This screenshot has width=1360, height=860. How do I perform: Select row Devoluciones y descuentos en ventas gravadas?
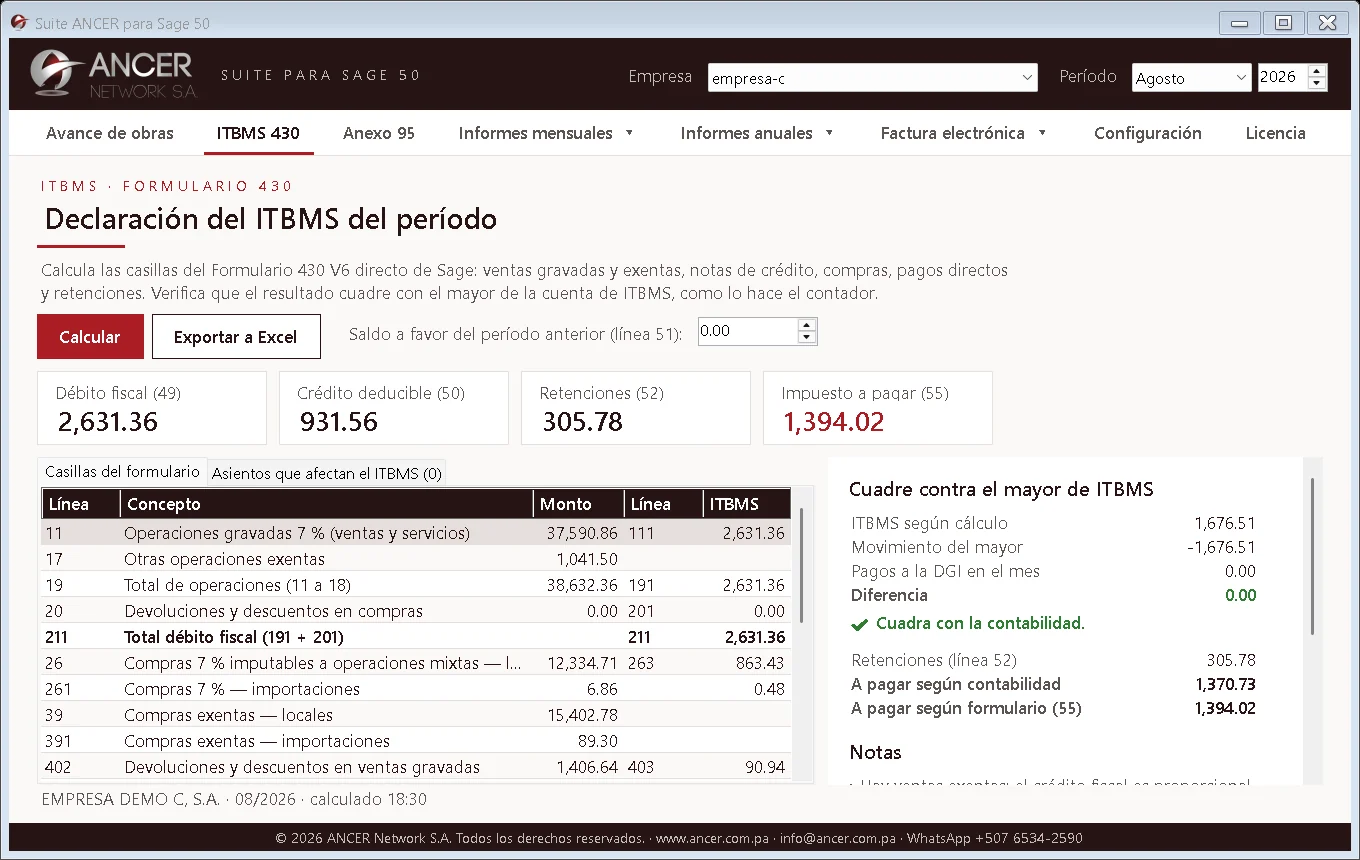pos(416,767)
